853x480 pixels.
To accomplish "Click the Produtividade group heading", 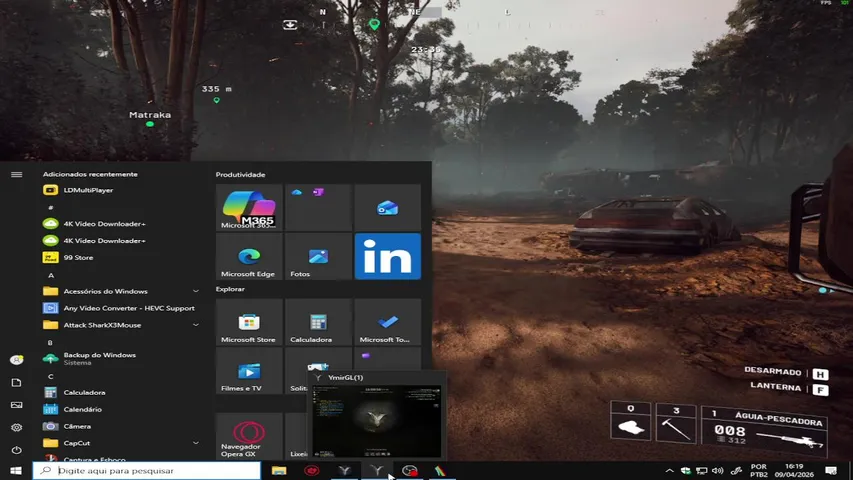I will 240,175.
